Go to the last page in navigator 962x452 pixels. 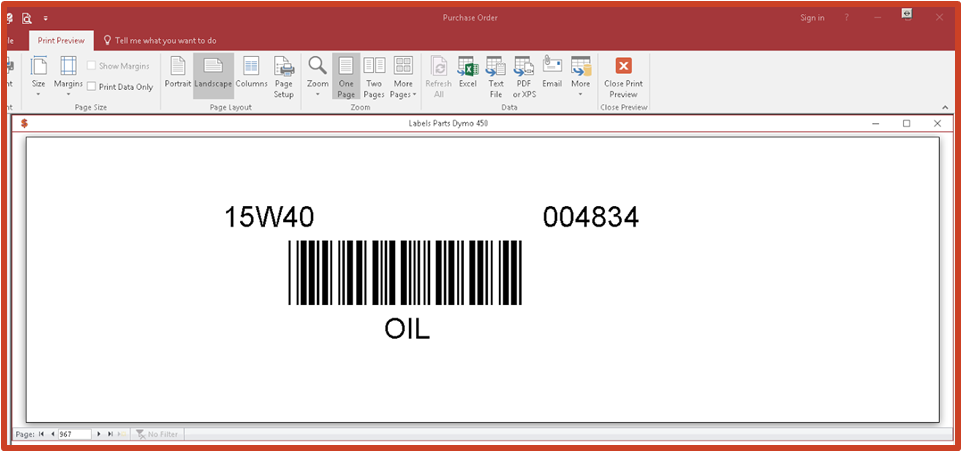(110, 434)
